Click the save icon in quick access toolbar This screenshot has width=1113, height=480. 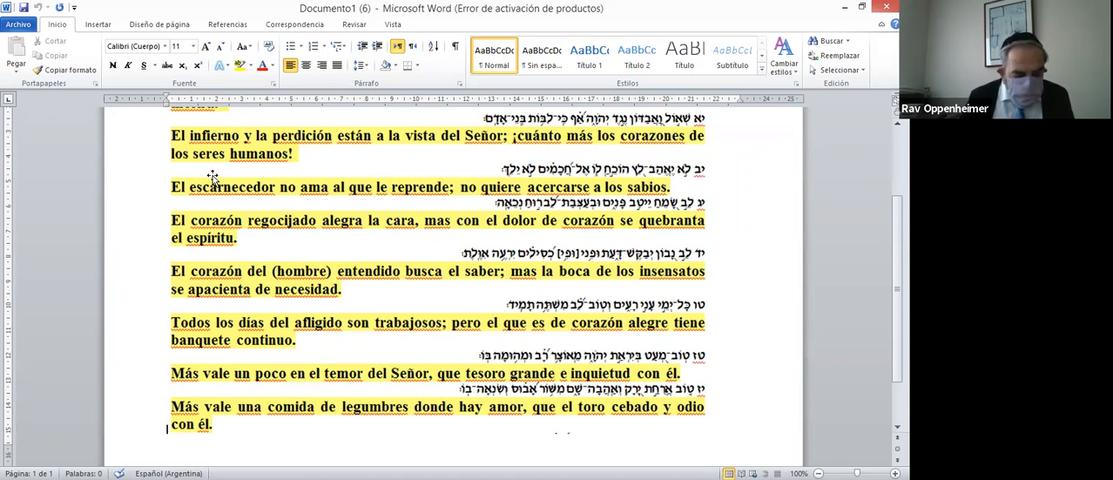[23, 8]
